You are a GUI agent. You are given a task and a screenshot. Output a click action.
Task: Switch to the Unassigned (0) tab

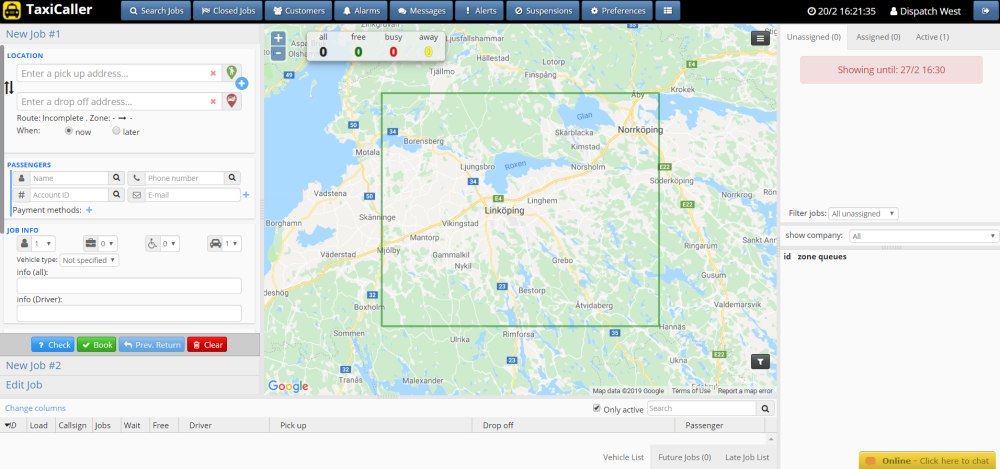(x=813, y=37)
